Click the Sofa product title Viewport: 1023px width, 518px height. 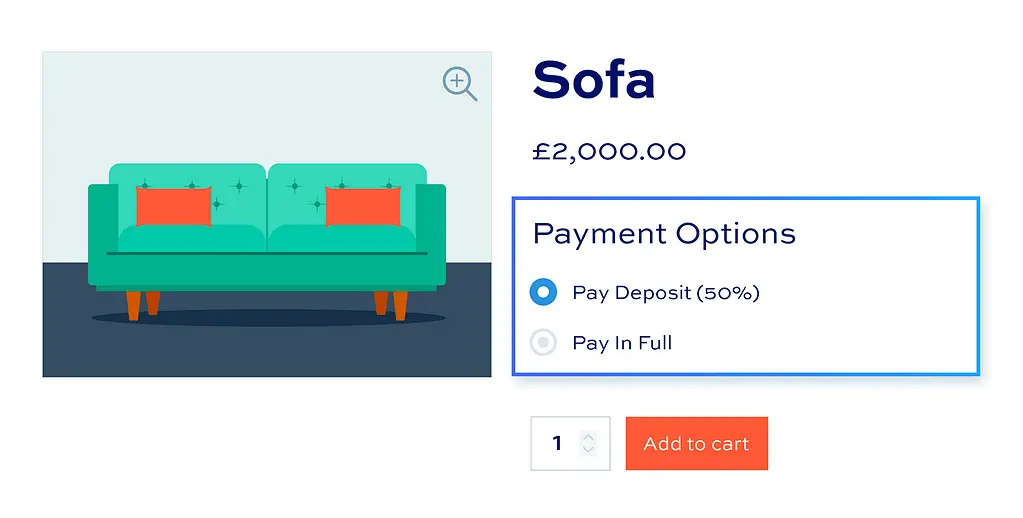594,80
